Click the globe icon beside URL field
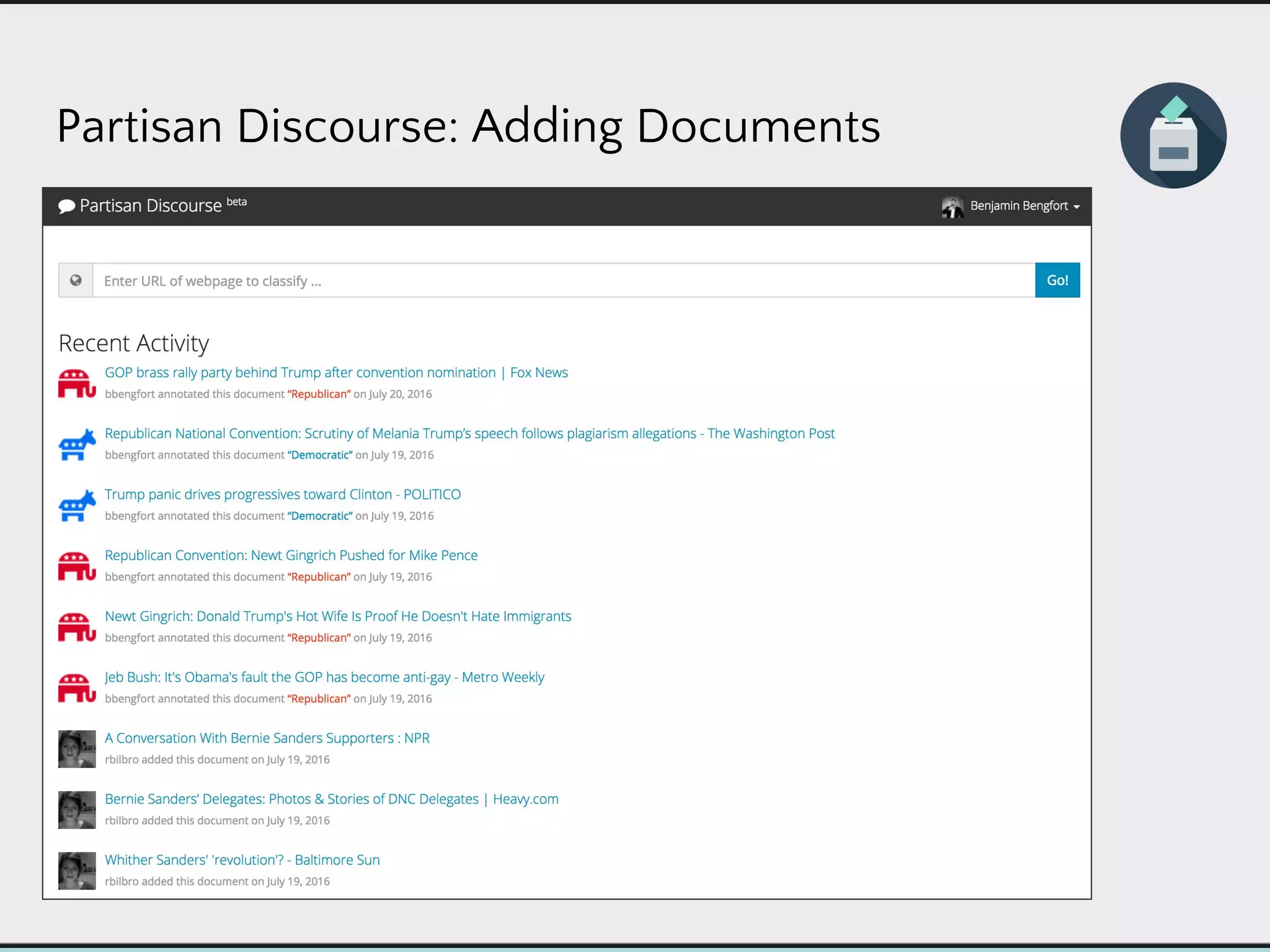This screenshot has width=1270, height=952. [x=76, y=281]
